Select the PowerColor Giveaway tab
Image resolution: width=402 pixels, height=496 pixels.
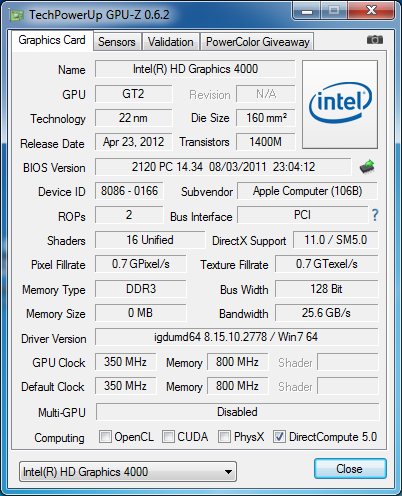pyautogui.click(x=258, y=42)
